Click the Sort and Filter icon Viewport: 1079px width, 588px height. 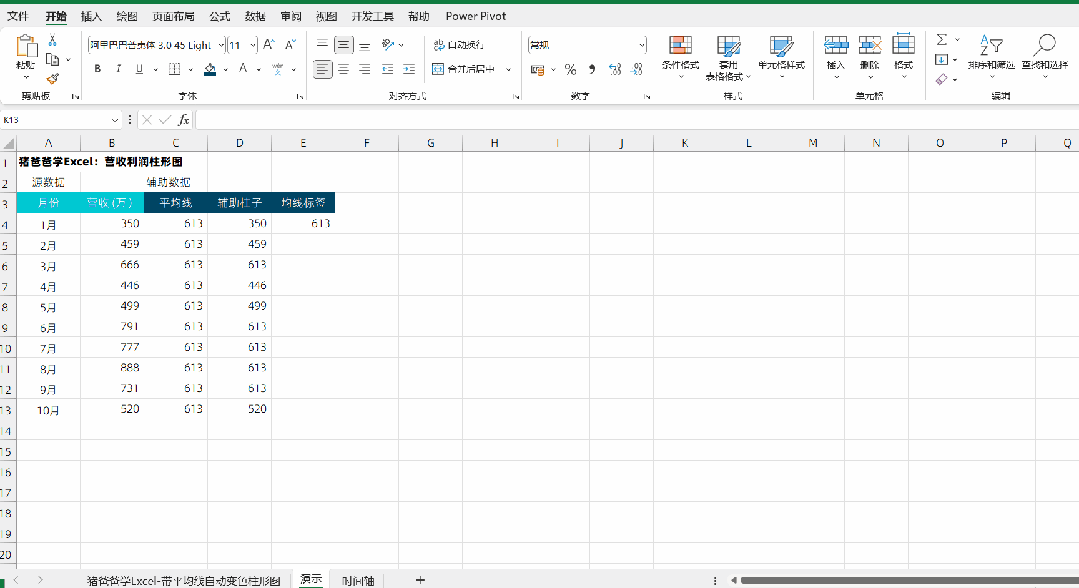point(991,46)
